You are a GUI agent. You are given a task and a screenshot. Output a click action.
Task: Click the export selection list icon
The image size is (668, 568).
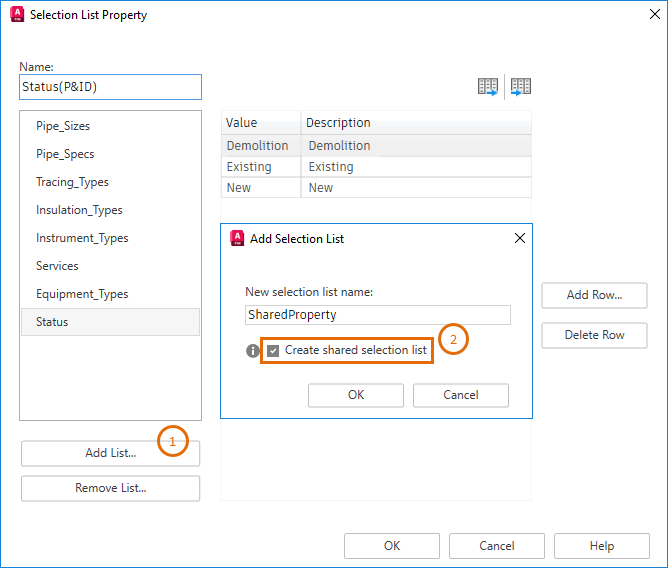[488, 87]
